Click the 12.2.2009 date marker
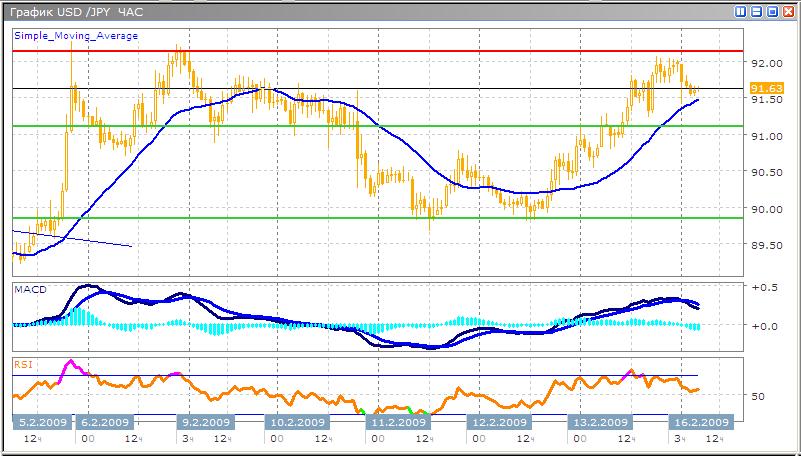The image size is (801, 456). coord(500,422)
